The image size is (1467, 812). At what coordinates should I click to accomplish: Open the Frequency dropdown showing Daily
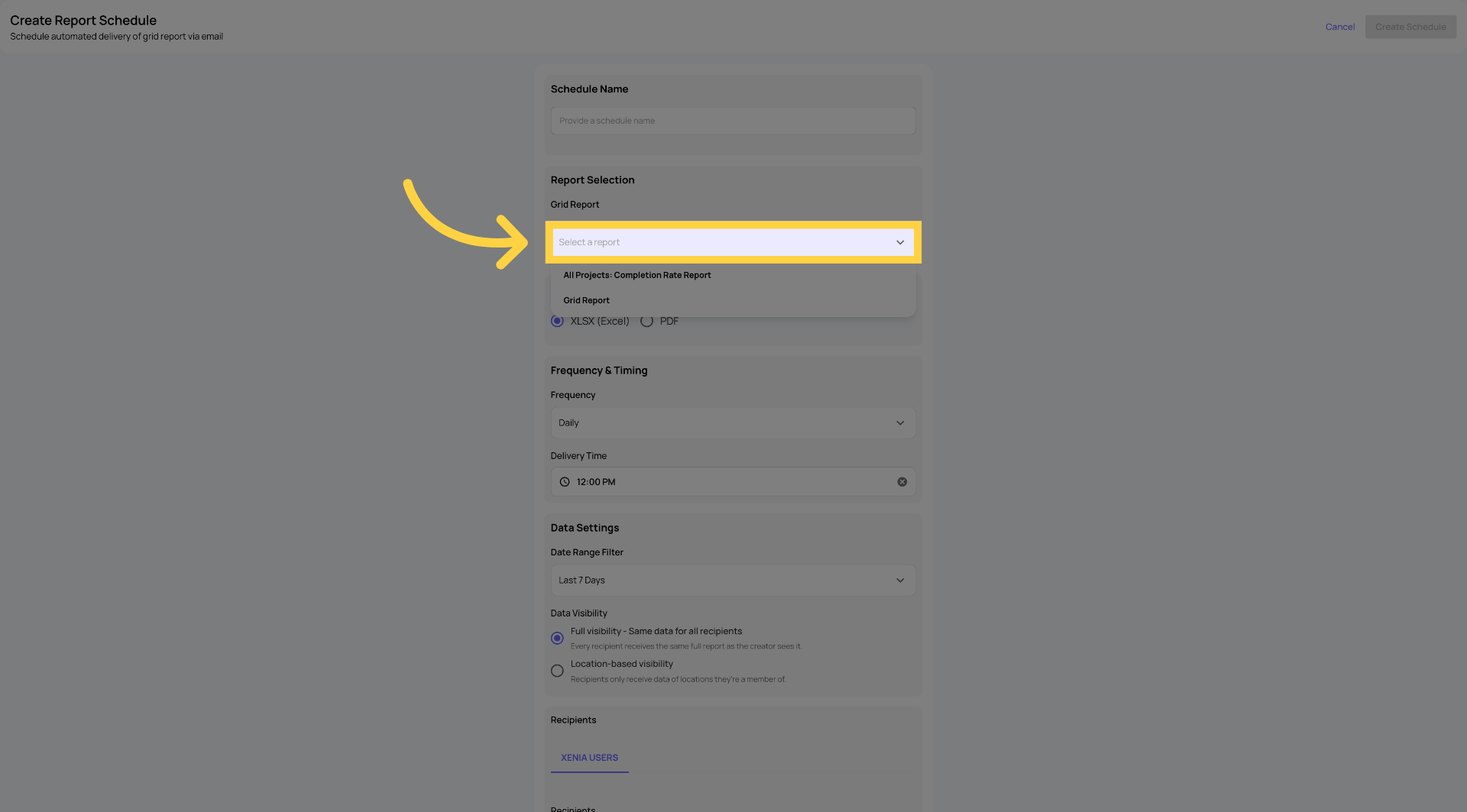coord(733,422)
